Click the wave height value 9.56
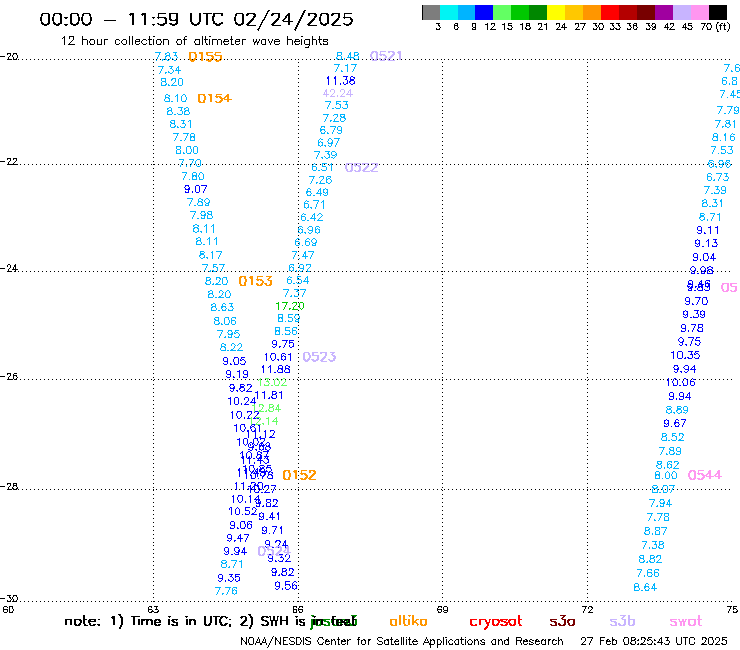Screen dimensions: 740x650 click(286, 586)
